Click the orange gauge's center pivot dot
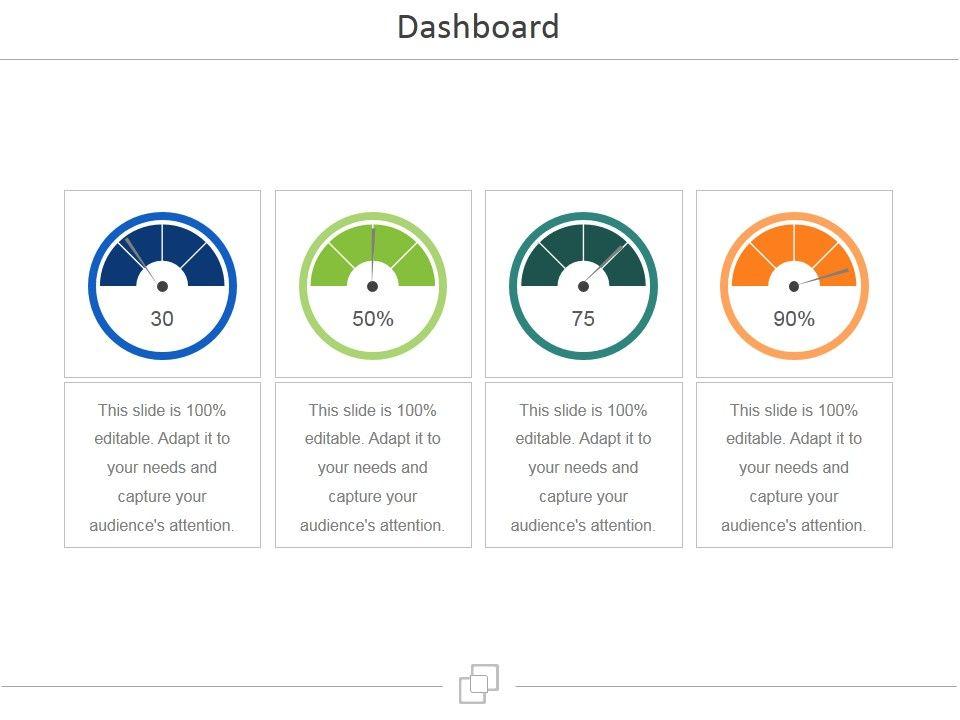 click(x=794, y=287)
